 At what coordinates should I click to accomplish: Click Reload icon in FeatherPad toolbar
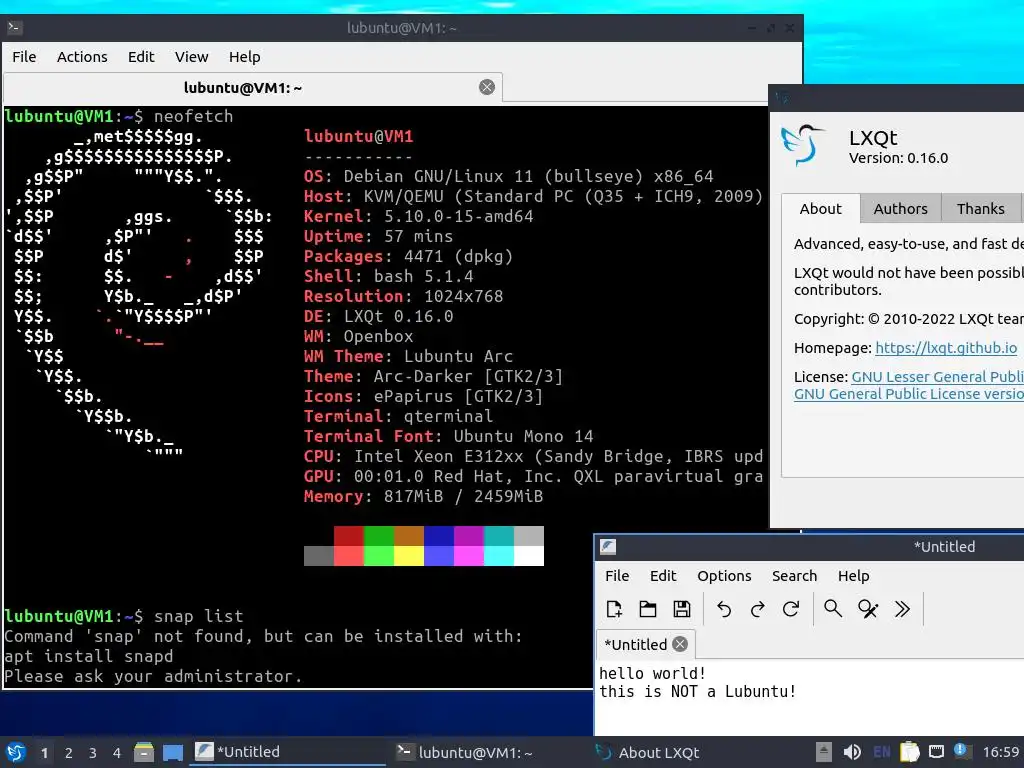791,609
